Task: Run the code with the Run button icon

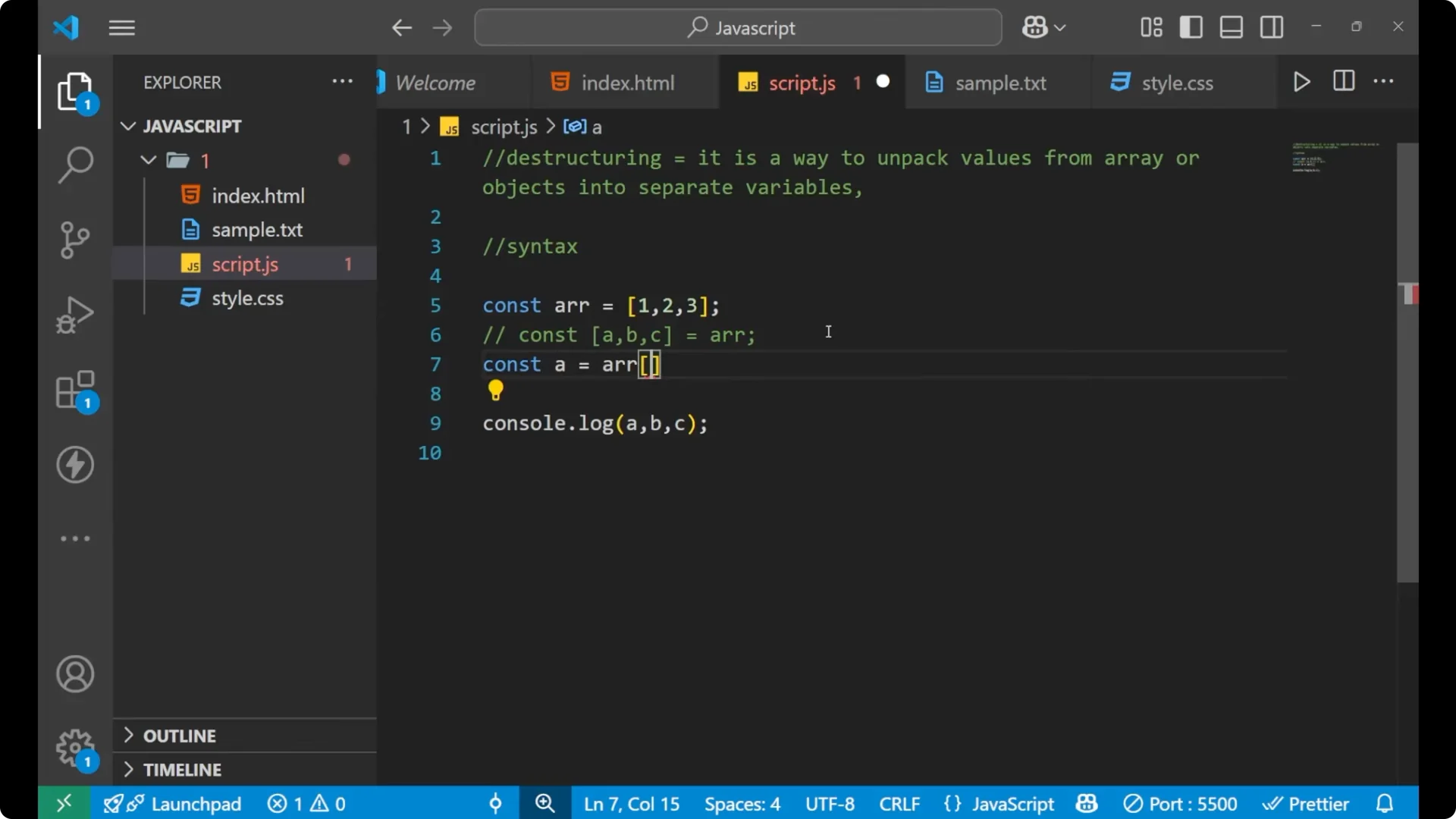Action: click(x=1302, y=82)
